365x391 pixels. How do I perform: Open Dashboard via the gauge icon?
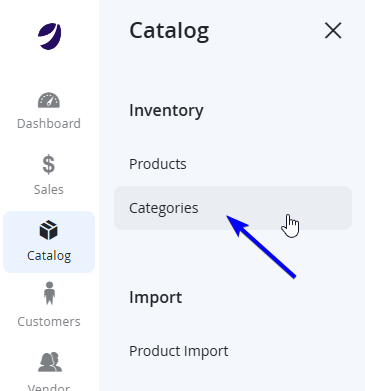pos(49,100)
